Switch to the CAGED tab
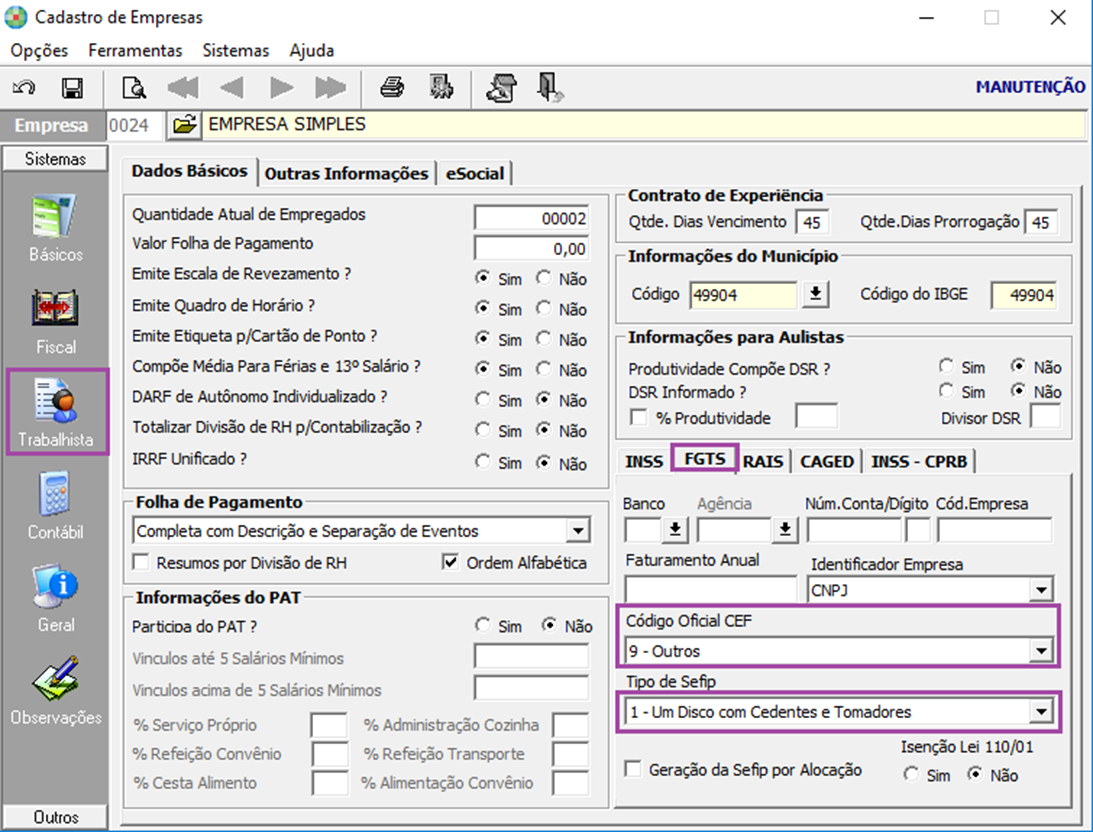This screenshot has width=1093, height=832. click(x=827, y=461)
